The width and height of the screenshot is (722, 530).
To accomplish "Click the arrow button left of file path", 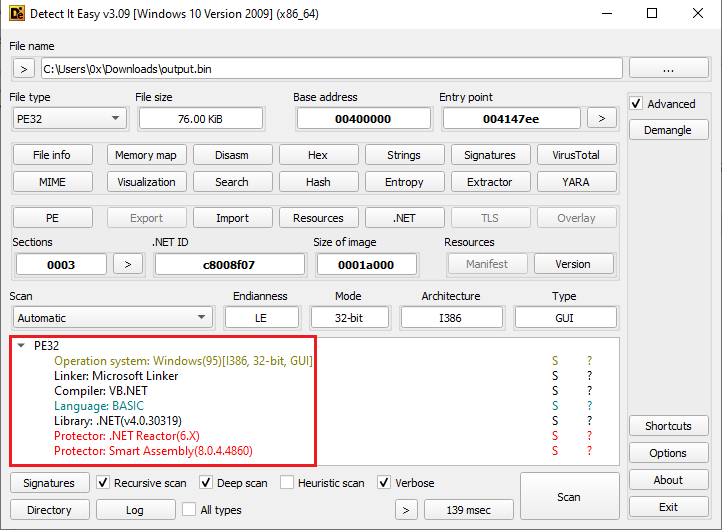I will [24, 69].
